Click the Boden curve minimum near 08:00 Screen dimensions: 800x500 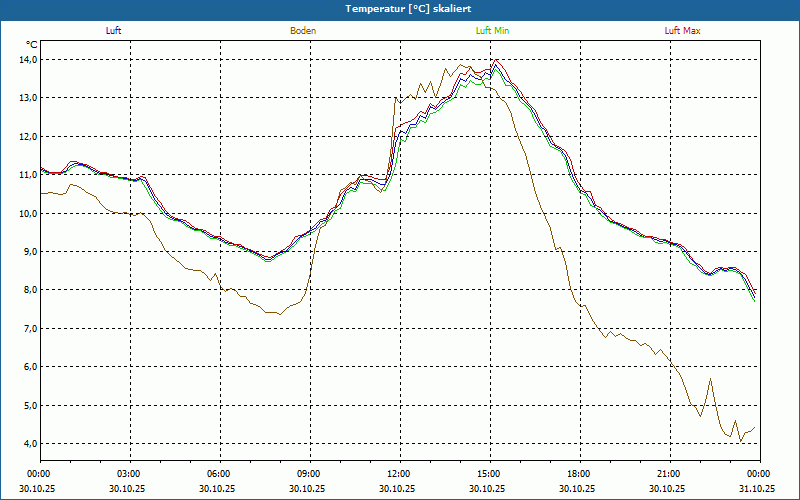coord(279,314)
